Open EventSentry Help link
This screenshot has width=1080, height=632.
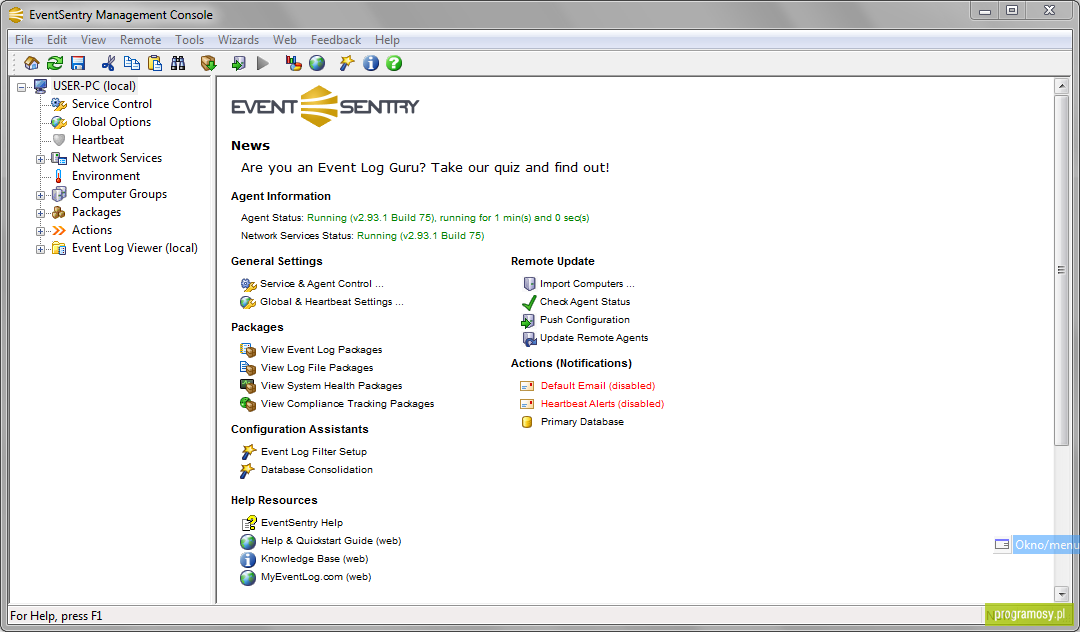tap(302, 523)
